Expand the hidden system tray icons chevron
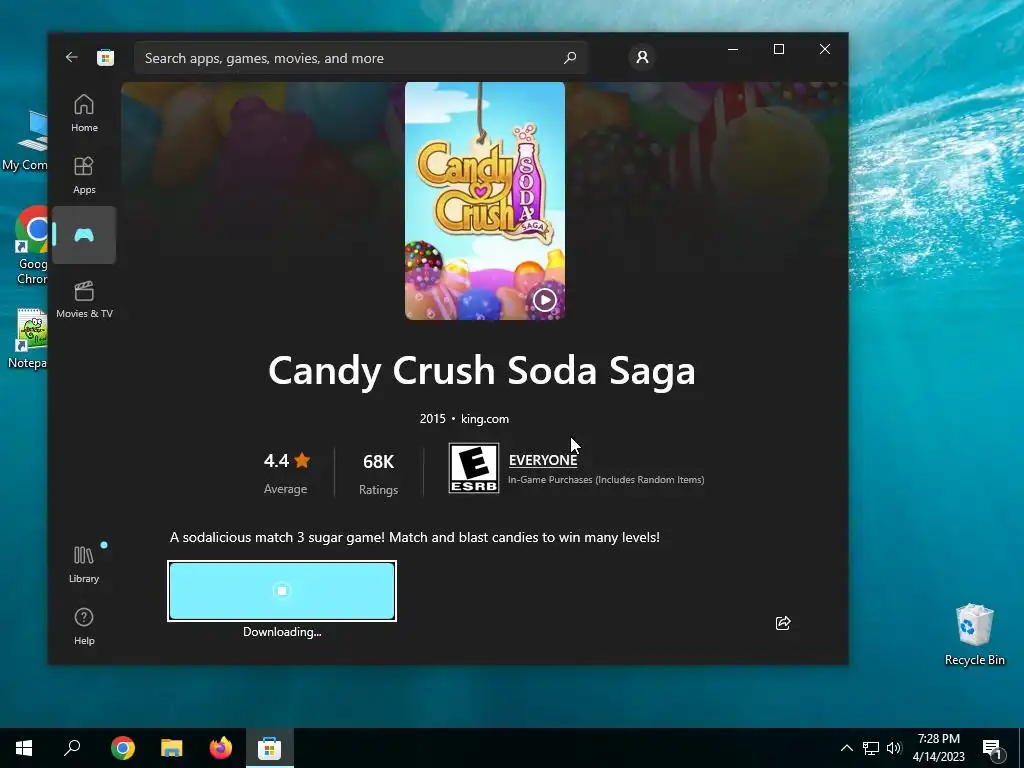Screen dimensions: 1024x768 tap(846, 748)
